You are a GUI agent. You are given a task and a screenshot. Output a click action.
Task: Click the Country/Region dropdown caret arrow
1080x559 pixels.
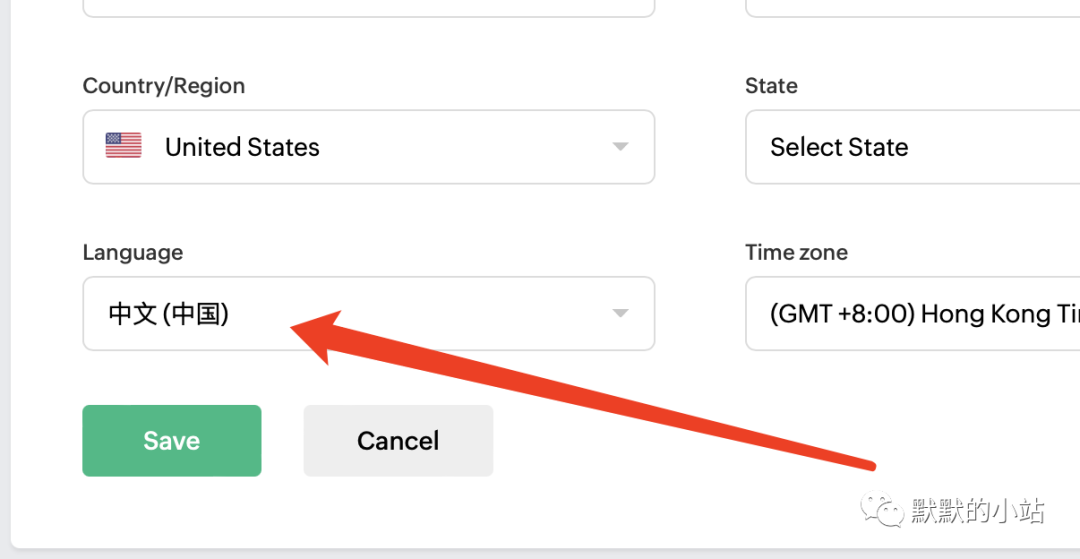[621, 147]
